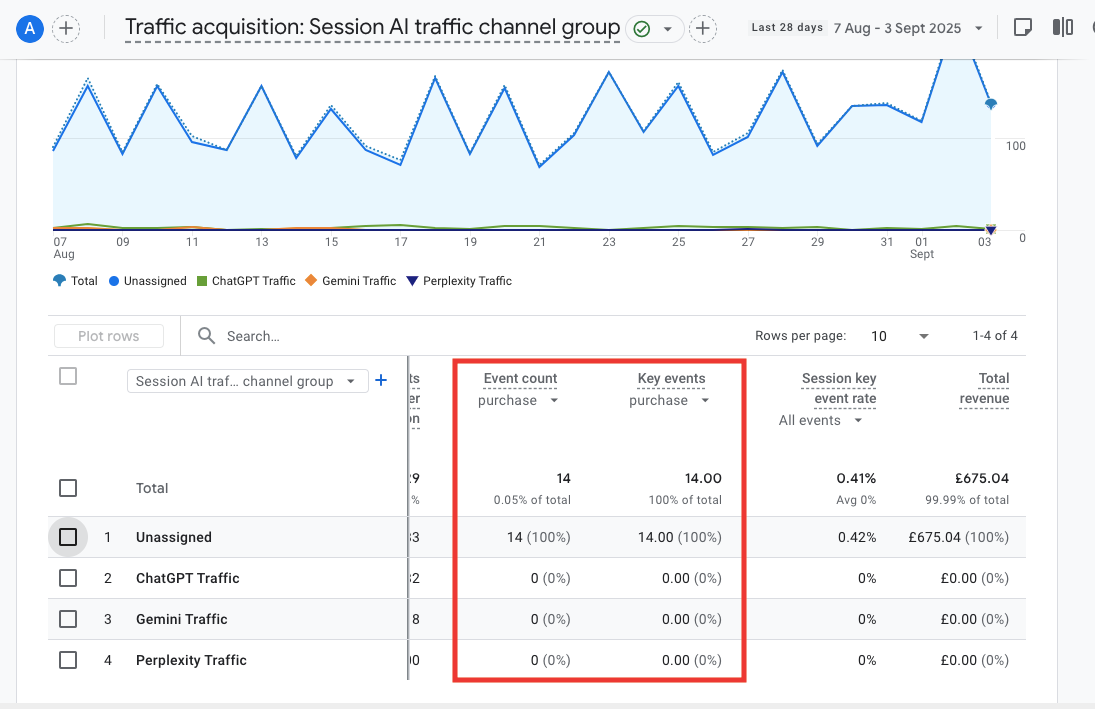
Task: Click the plus icon next to the checkmark
Action: pos(702,29)
